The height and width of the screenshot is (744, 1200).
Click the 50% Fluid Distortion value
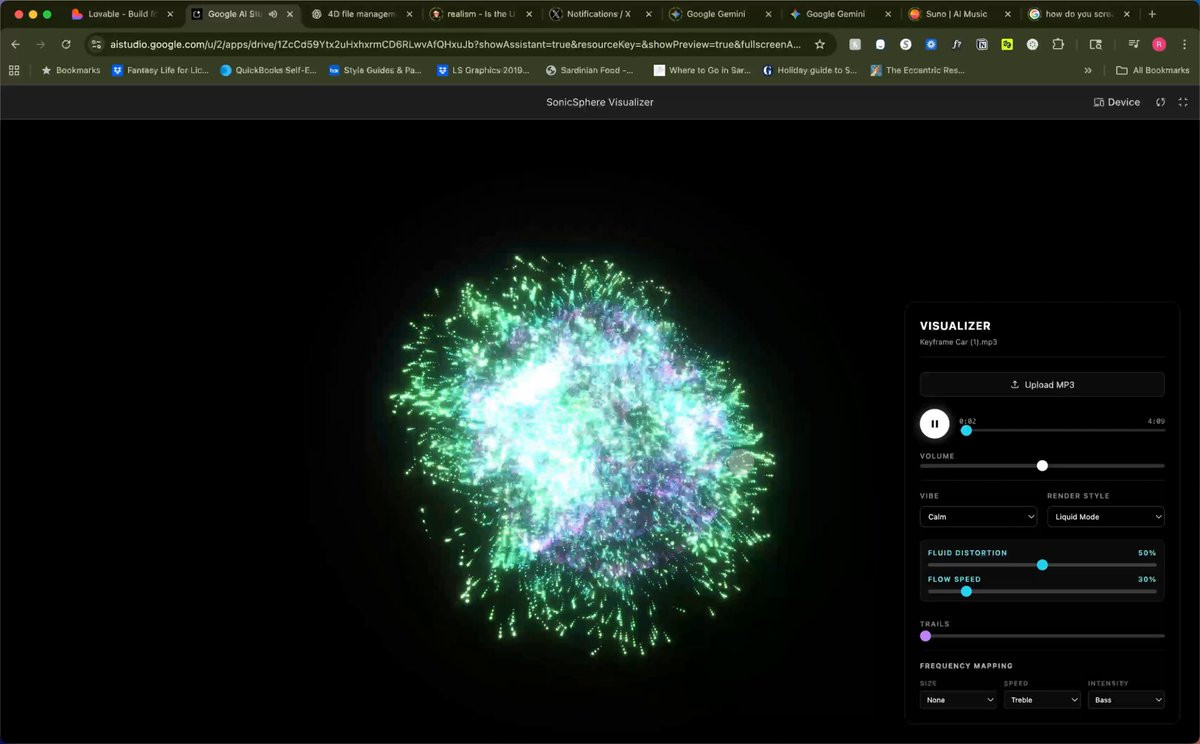click(1147, 553)
